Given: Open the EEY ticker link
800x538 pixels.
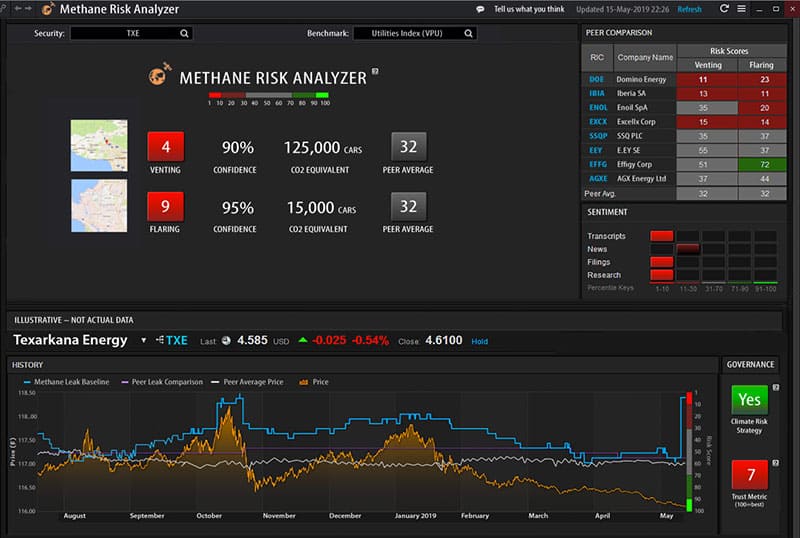Looking at the screenshot, I should [x=595, y=151].
